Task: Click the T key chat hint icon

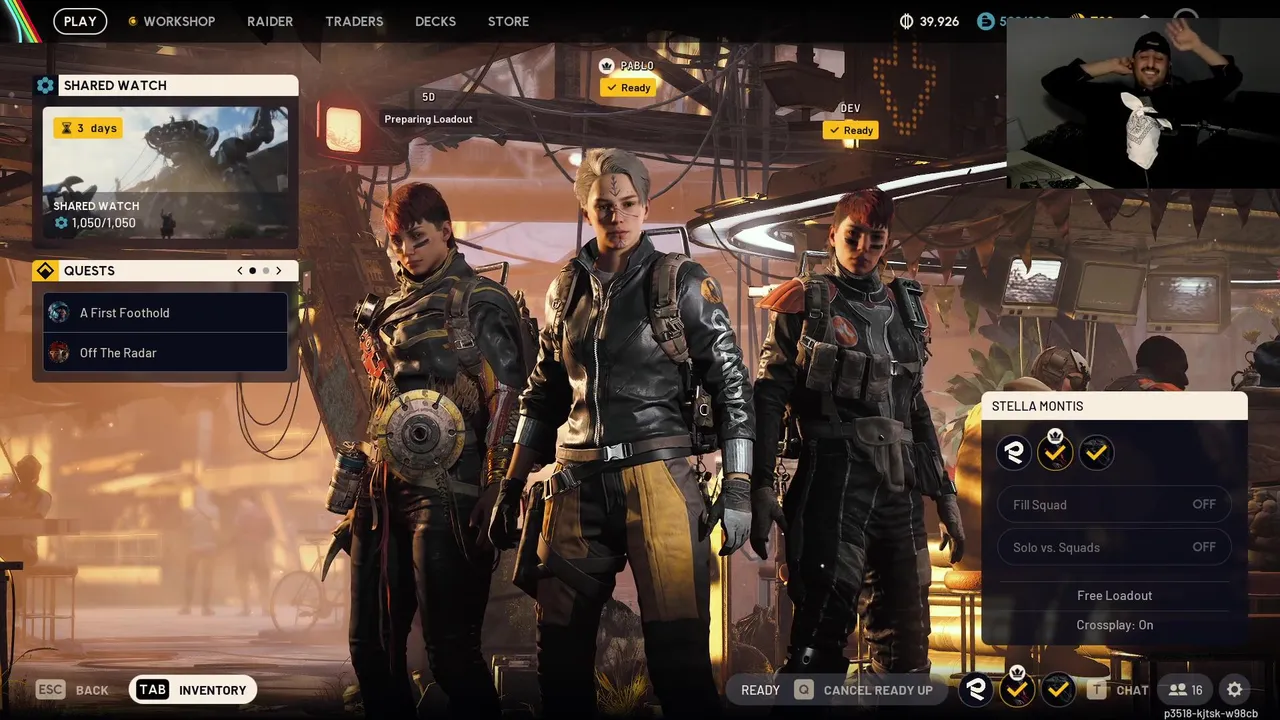Action: click(x=1097, y=690)
